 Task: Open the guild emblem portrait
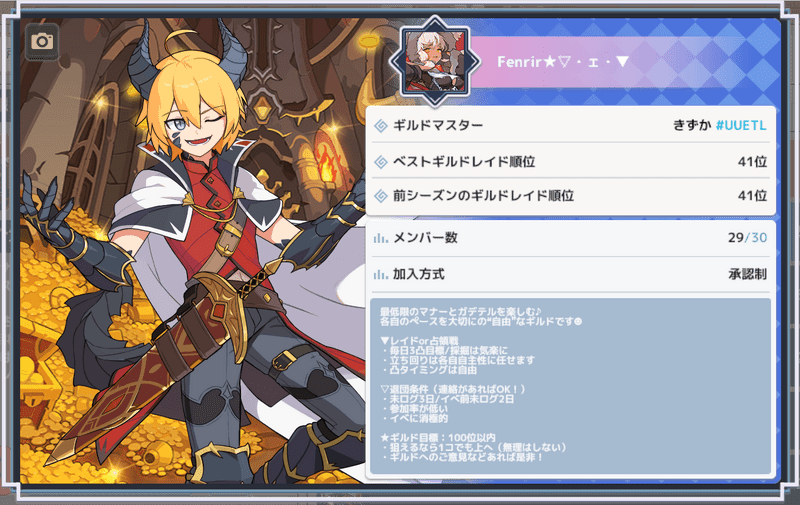point(435,61)
